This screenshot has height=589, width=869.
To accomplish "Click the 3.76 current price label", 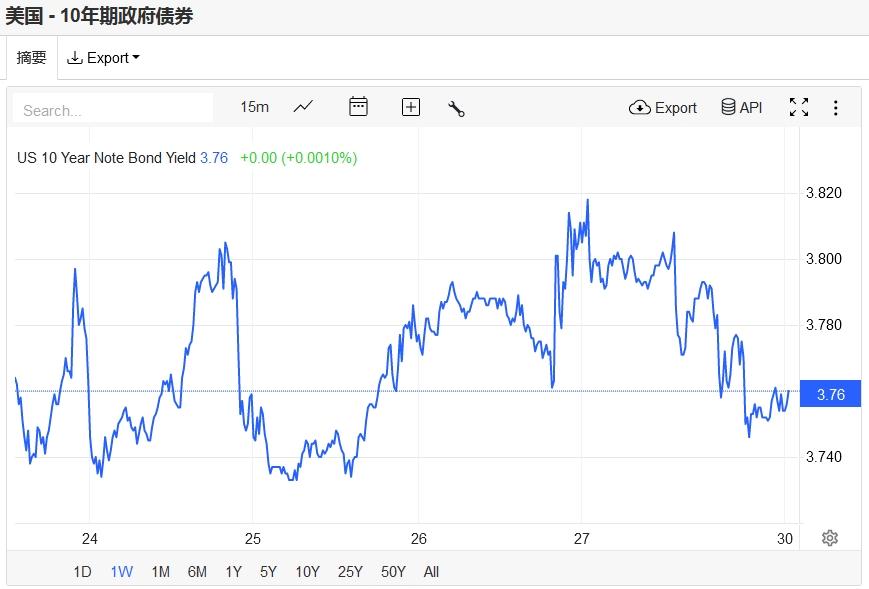I will point(830,394).
